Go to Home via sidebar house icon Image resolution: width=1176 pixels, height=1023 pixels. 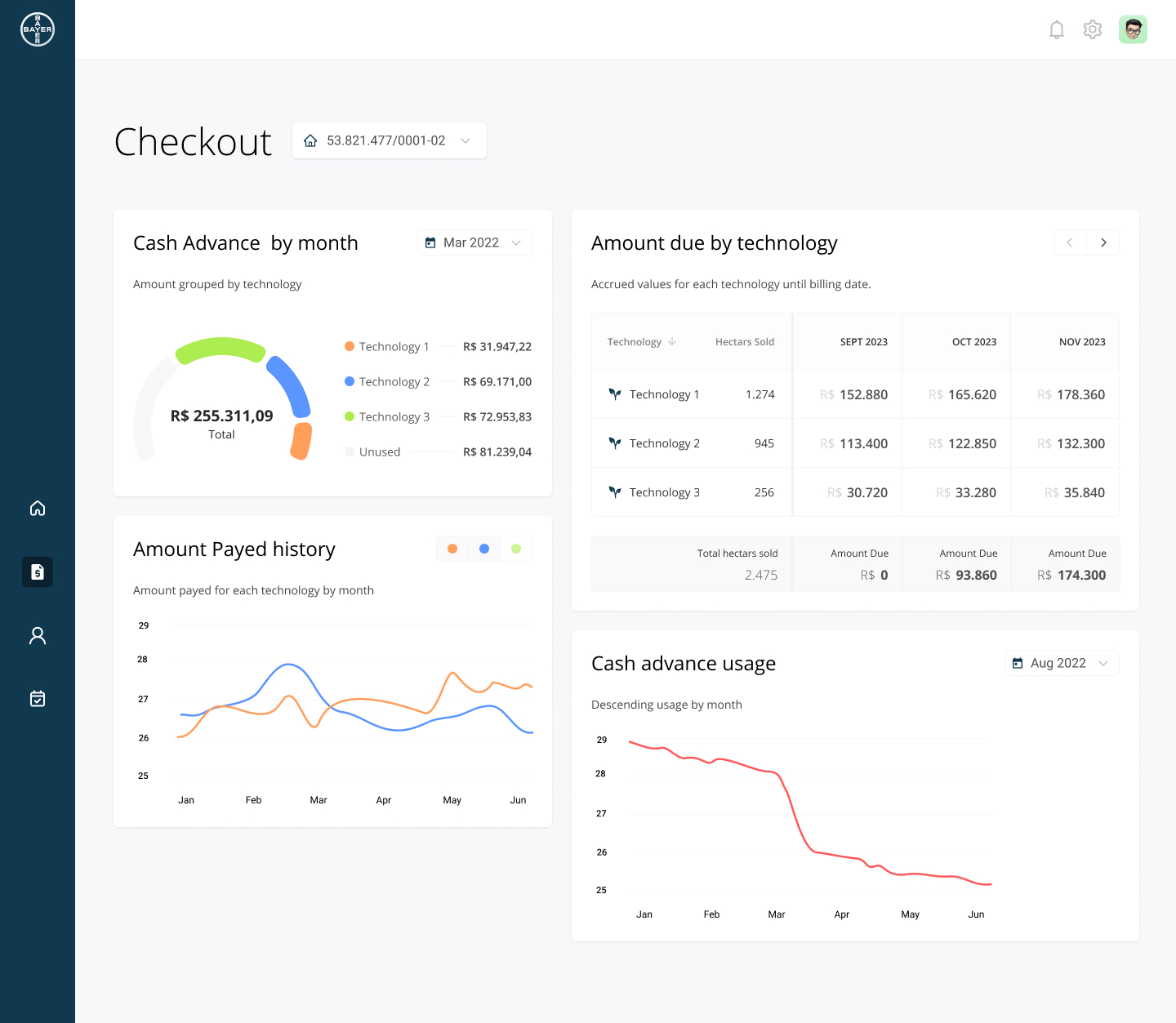pos(38,509)
